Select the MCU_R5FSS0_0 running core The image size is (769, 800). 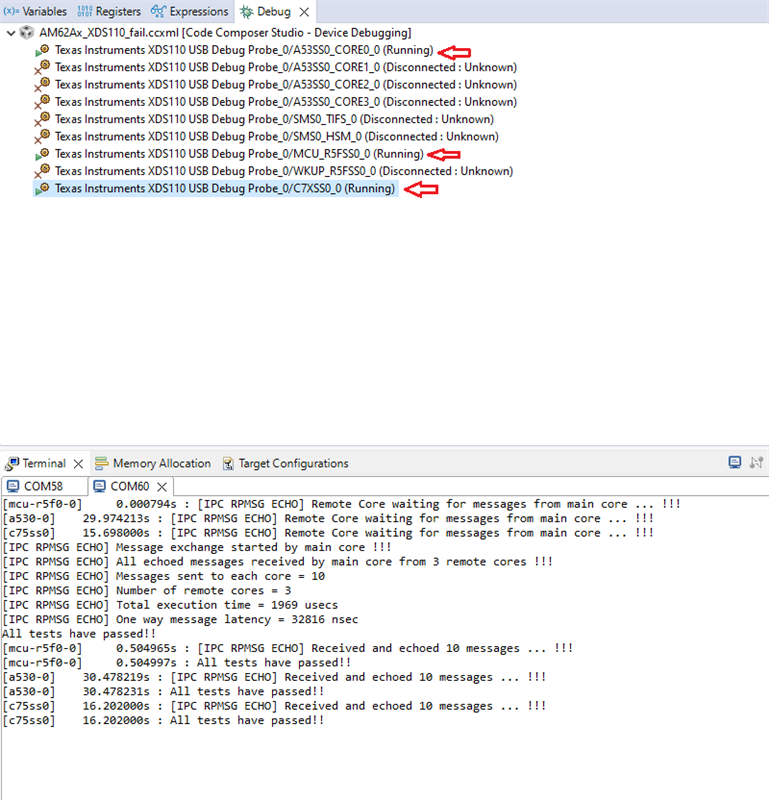239,154
